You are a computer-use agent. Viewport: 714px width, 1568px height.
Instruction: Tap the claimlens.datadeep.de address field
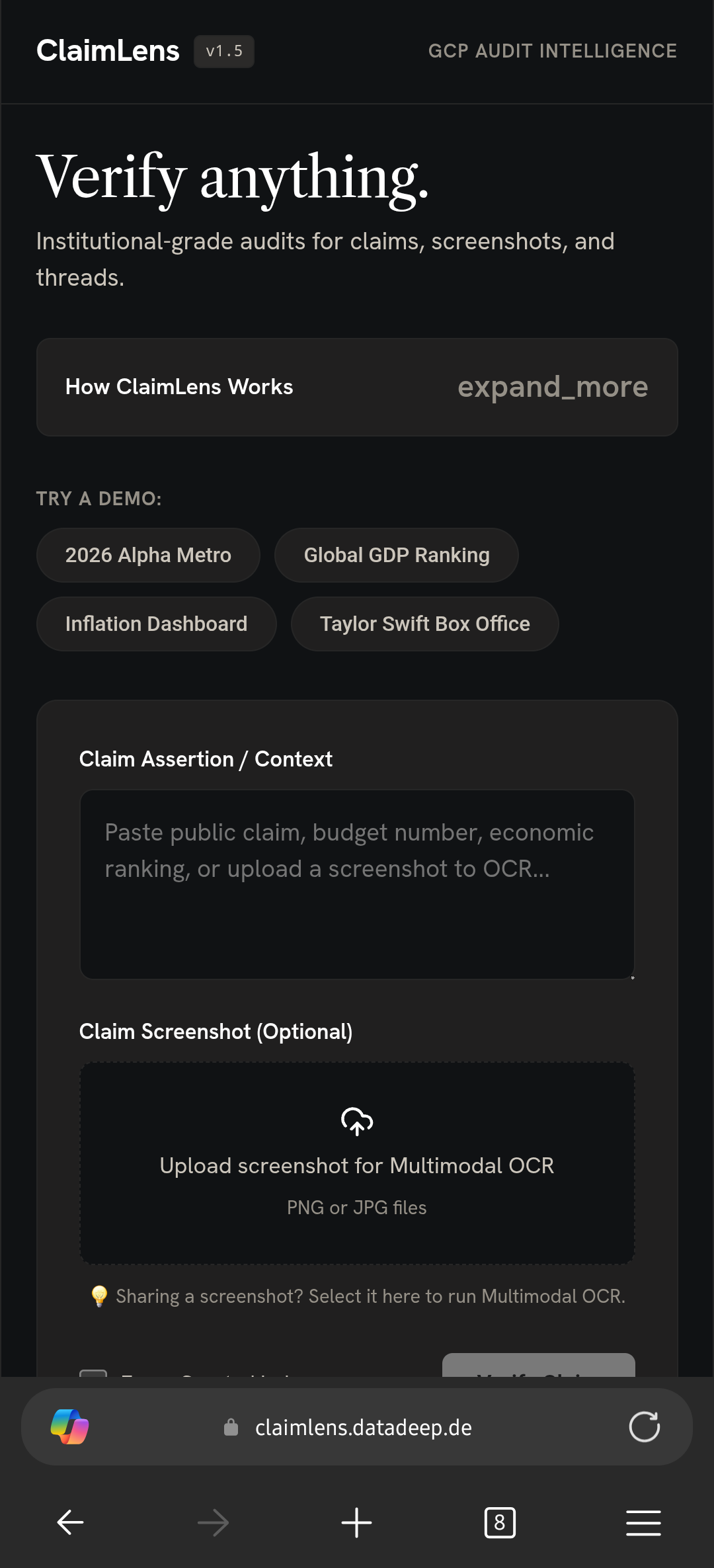point(363,1427)
